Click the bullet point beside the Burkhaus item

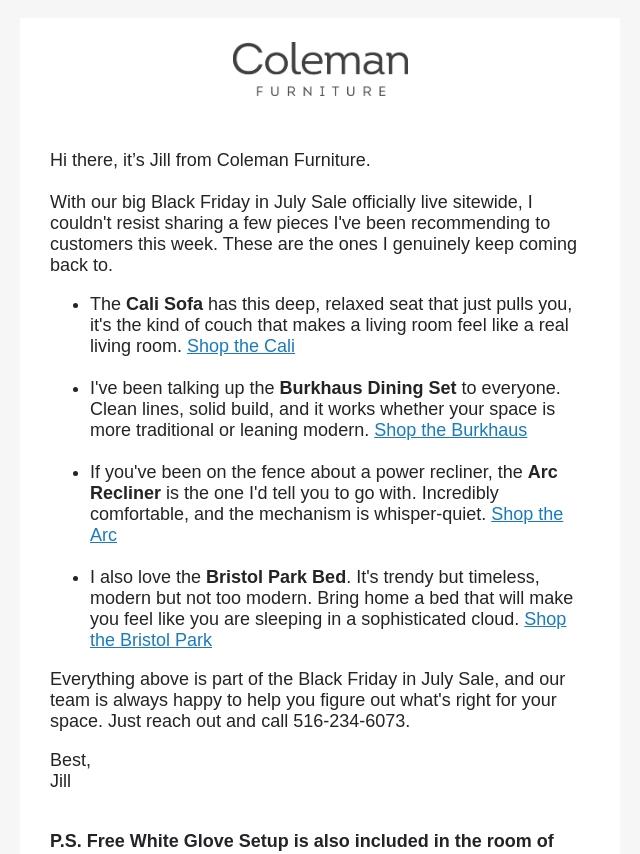[76, 389]
